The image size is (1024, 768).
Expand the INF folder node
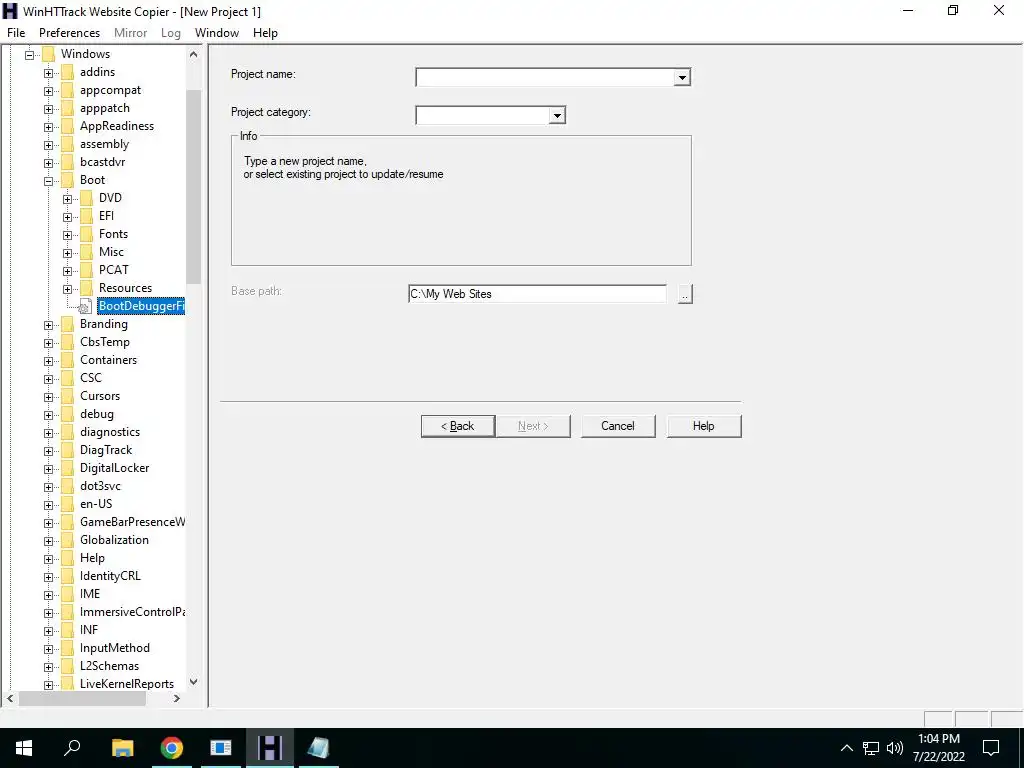point(48,631)
